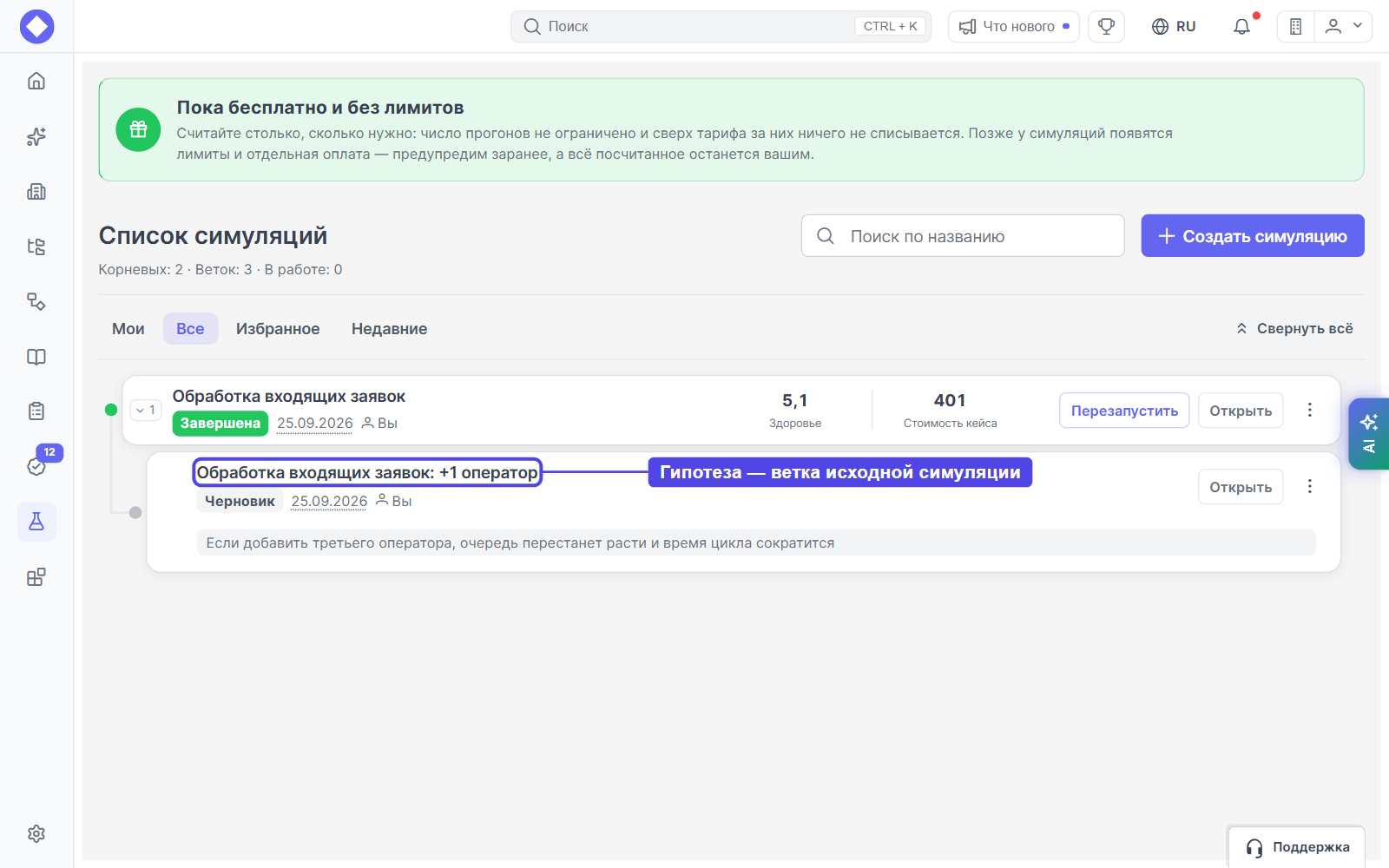Viewport: 1389px width, 868px height.
Task: Open the buildings icon in the sidebar
Action: [36, 192]
